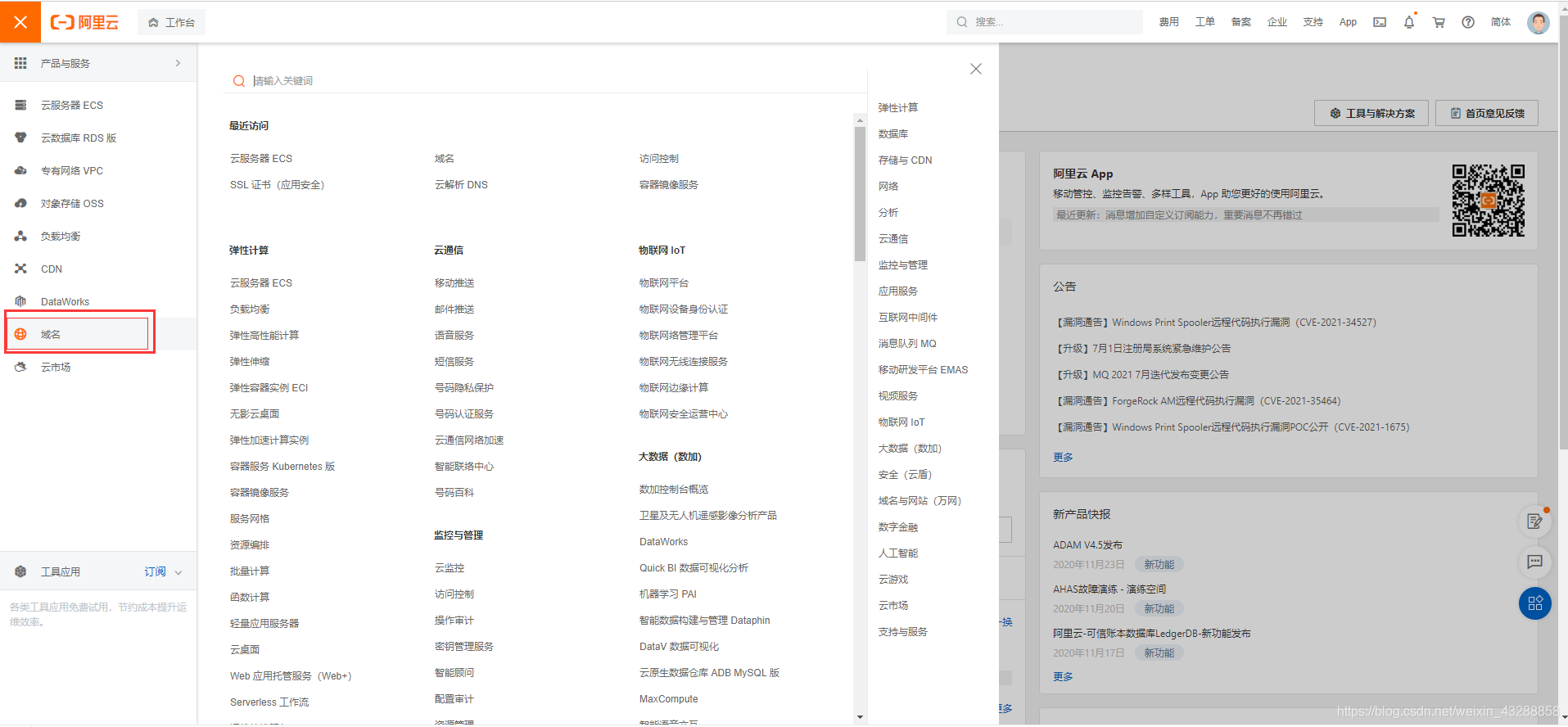
Task: Close the product panel with X
Action: pos(975,69)
